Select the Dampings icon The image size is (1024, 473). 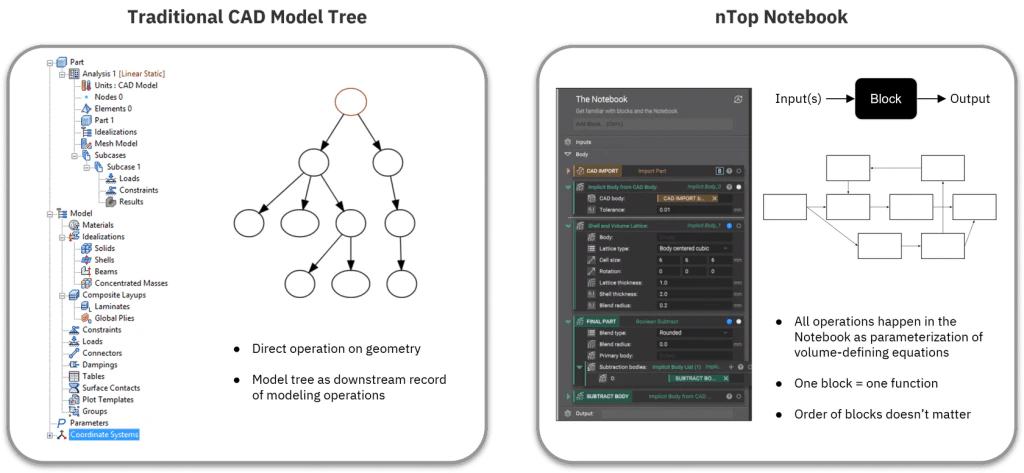point(74,365)
